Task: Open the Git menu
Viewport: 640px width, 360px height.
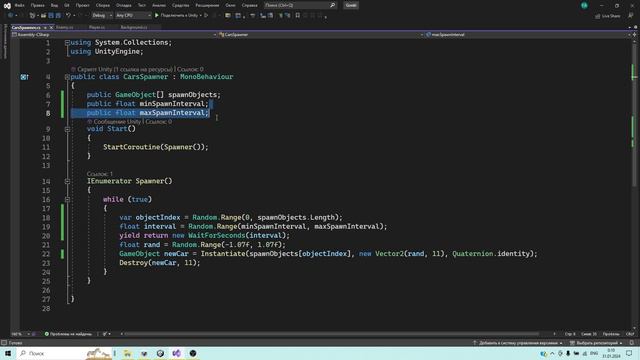Action: click(x=67, y=5)
